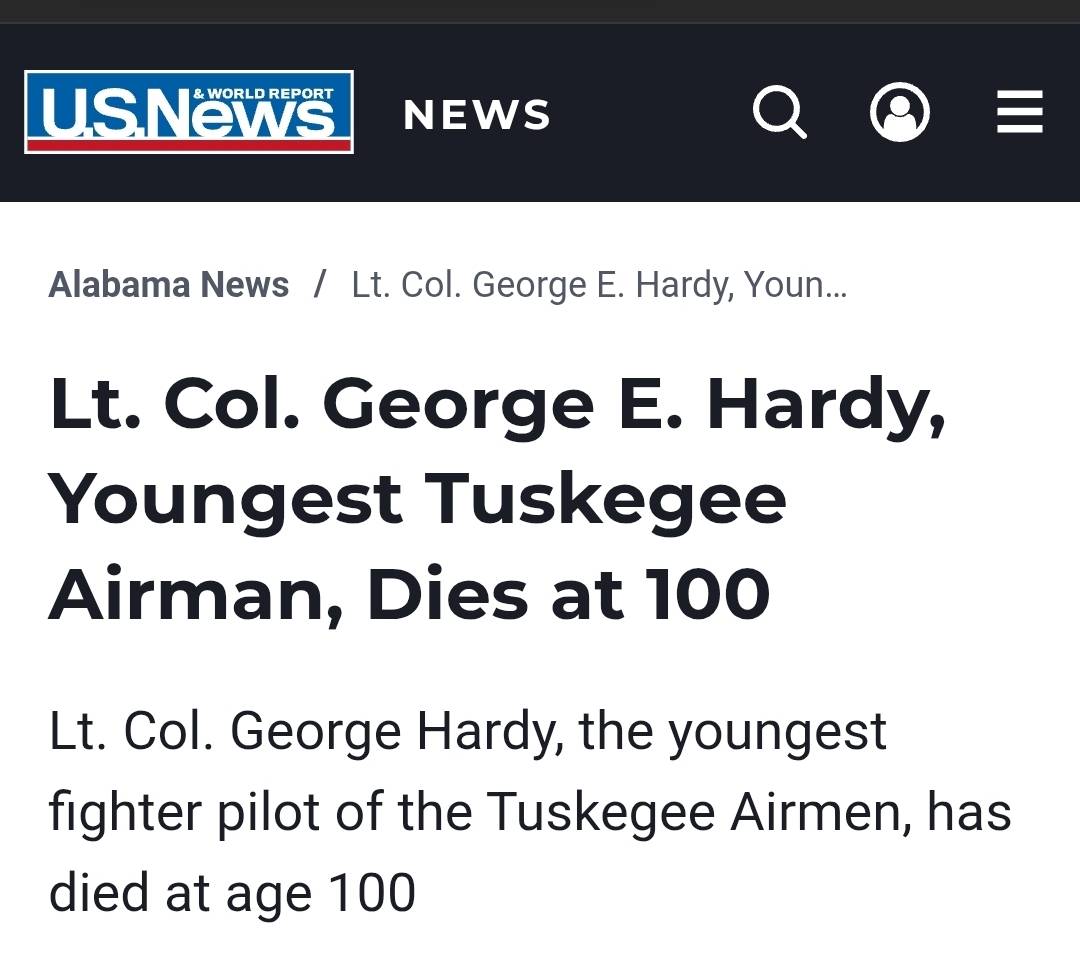Open the user account profile icon
This screenshot has height=959, width=1080.
click(x=900, y=112)
